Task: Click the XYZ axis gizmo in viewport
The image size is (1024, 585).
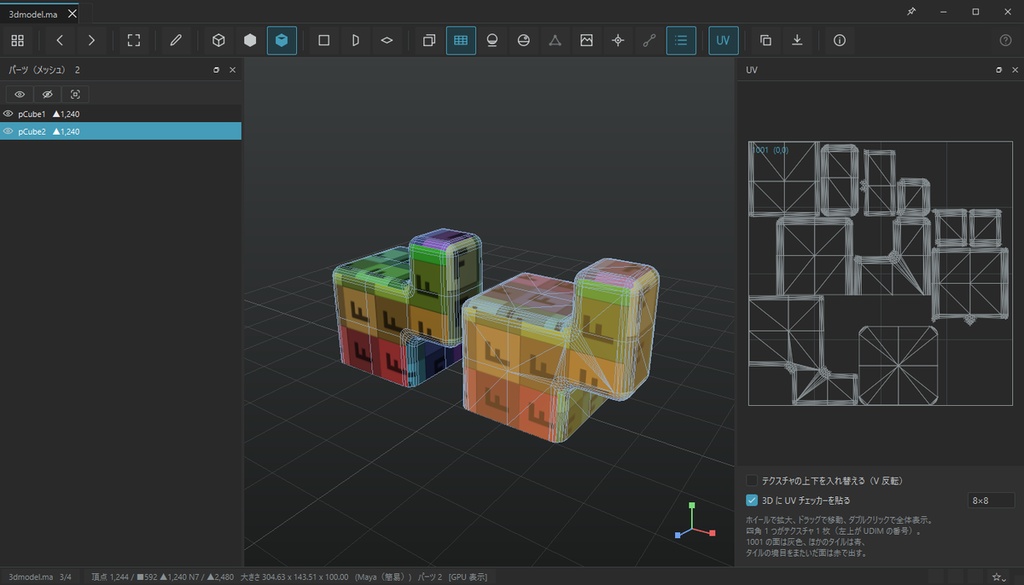Action: pyautogui.click(x=694, y=522)
